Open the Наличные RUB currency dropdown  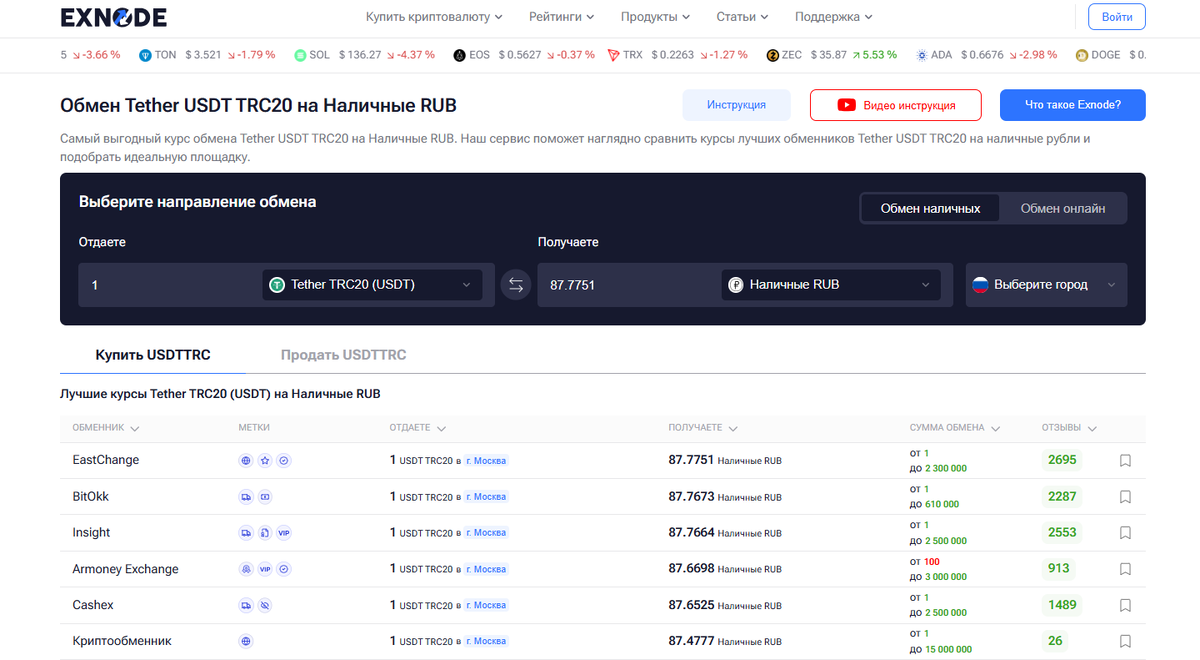831,285
